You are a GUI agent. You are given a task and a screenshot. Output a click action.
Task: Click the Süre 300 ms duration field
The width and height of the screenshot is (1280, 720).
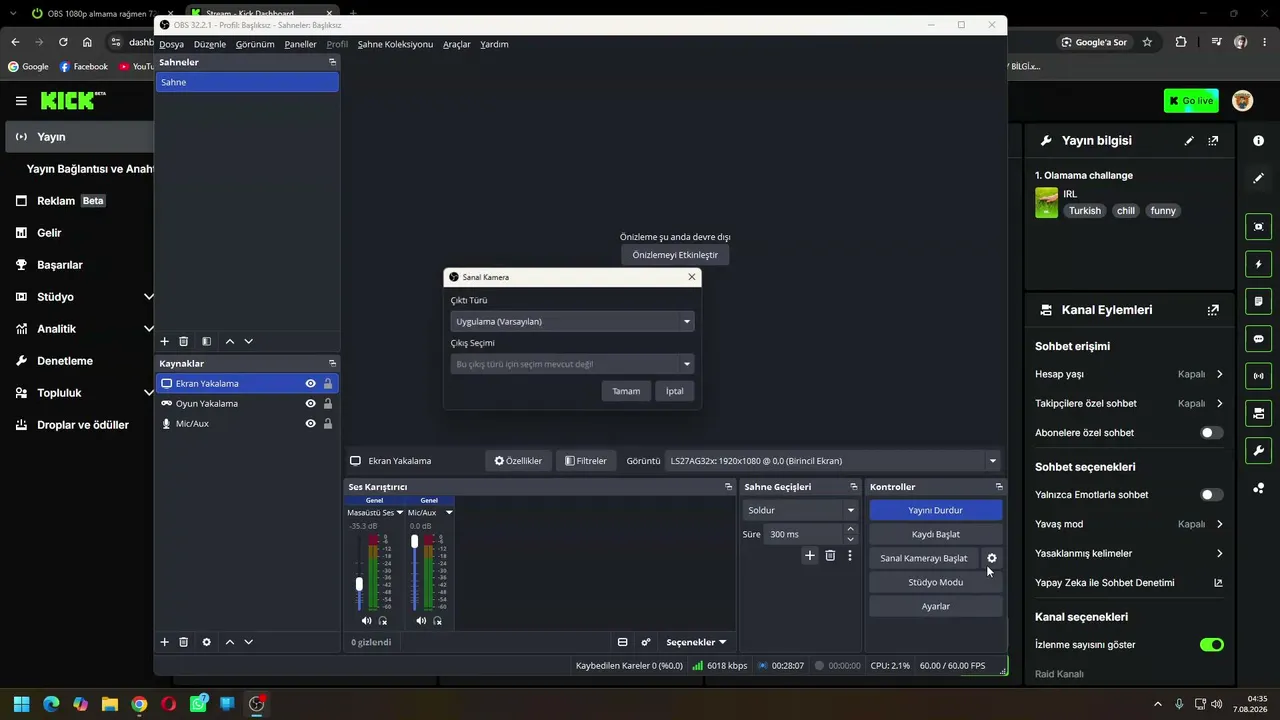[x=803, y=534]
